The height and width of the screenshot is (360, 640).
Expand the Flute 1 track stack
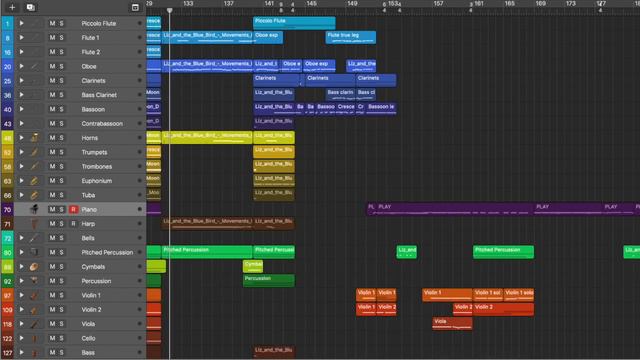point(21,38)
